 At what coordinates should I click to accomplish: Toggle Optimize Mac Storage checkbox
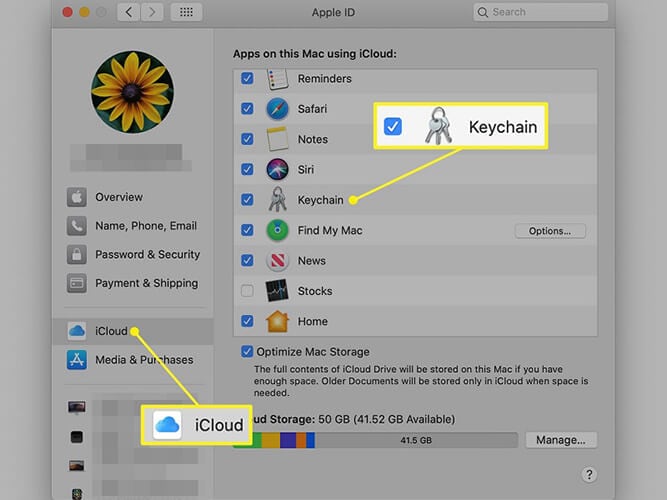247,351
